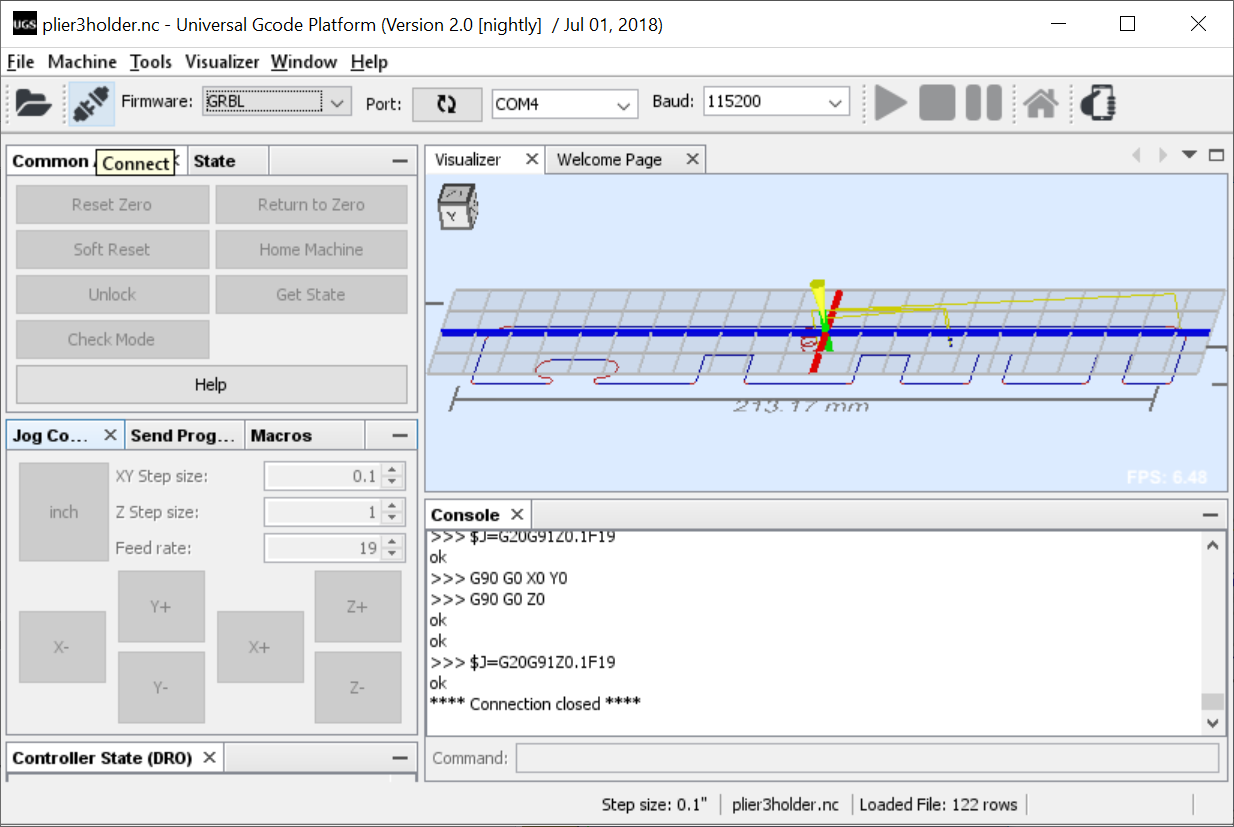Open the Help menu
Image resolution: width=1234 pixels, height=827 pixels.
(x=369, y=62)
